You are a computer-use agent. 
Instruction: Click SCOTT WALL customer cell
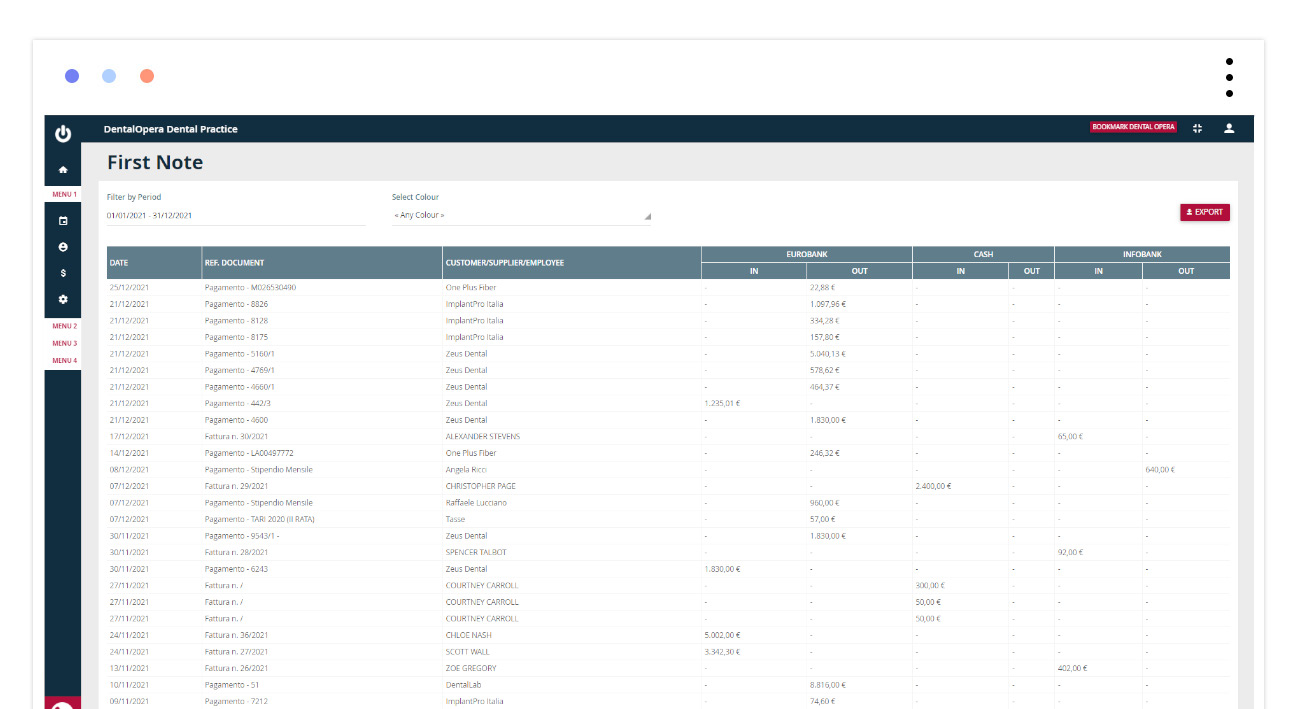tap(468, 652)
